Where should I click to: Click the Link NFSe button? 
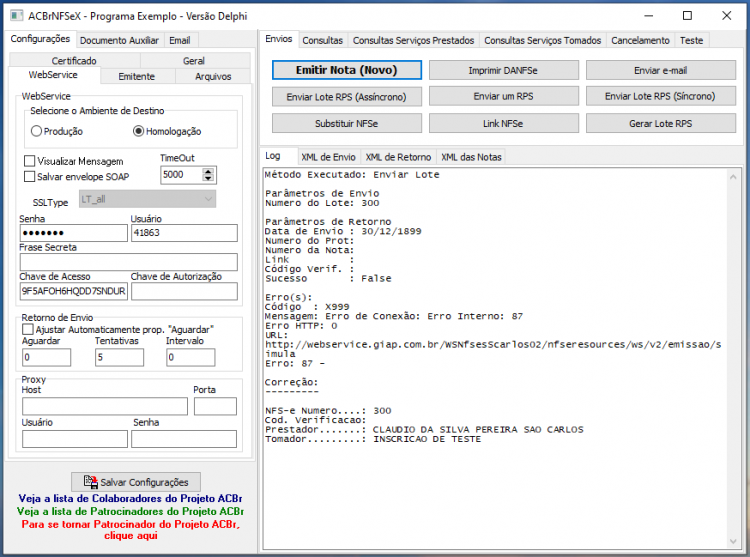[x=503, y=123]
